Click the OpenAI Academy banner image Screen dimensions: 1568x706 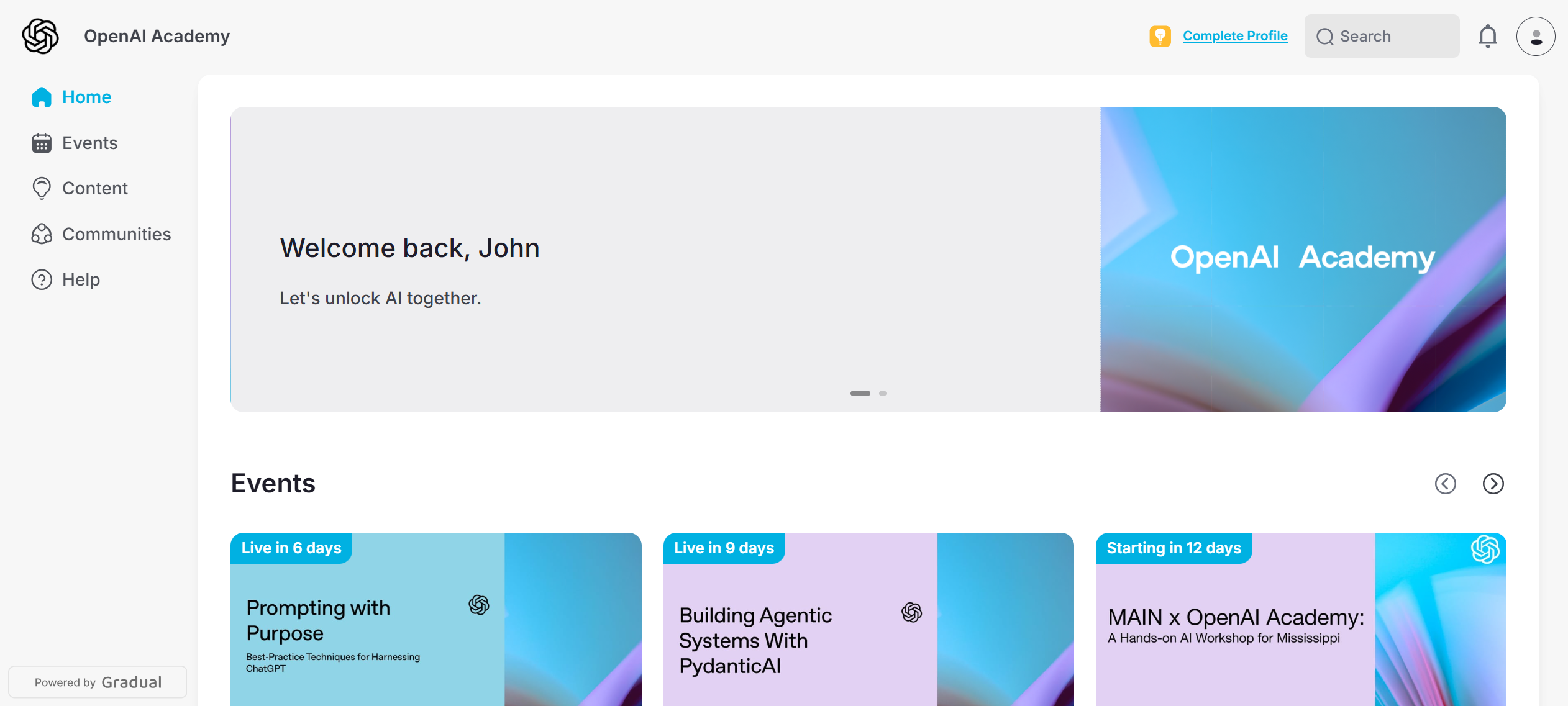[x=1303, y=260]
